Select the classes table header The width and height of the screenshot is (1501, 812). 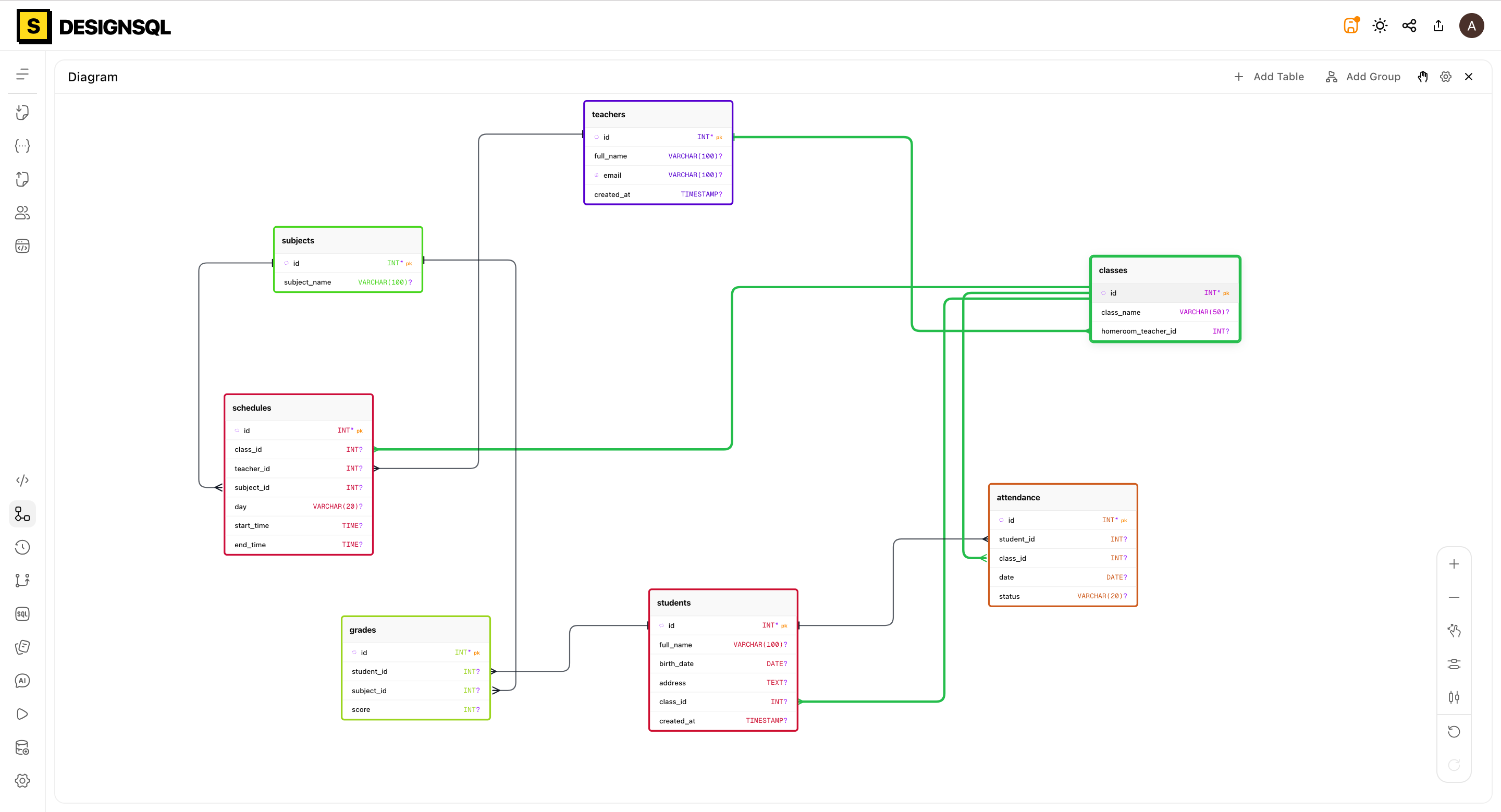[1165, 270]
